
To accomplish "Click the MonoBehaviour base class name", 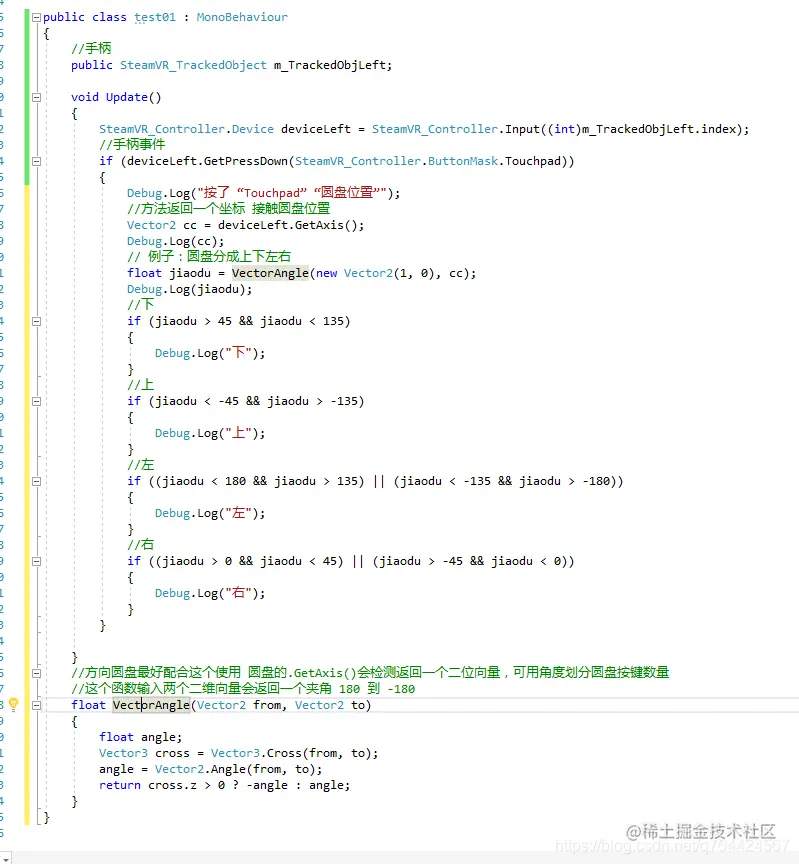I will click(x=242, y=17).
